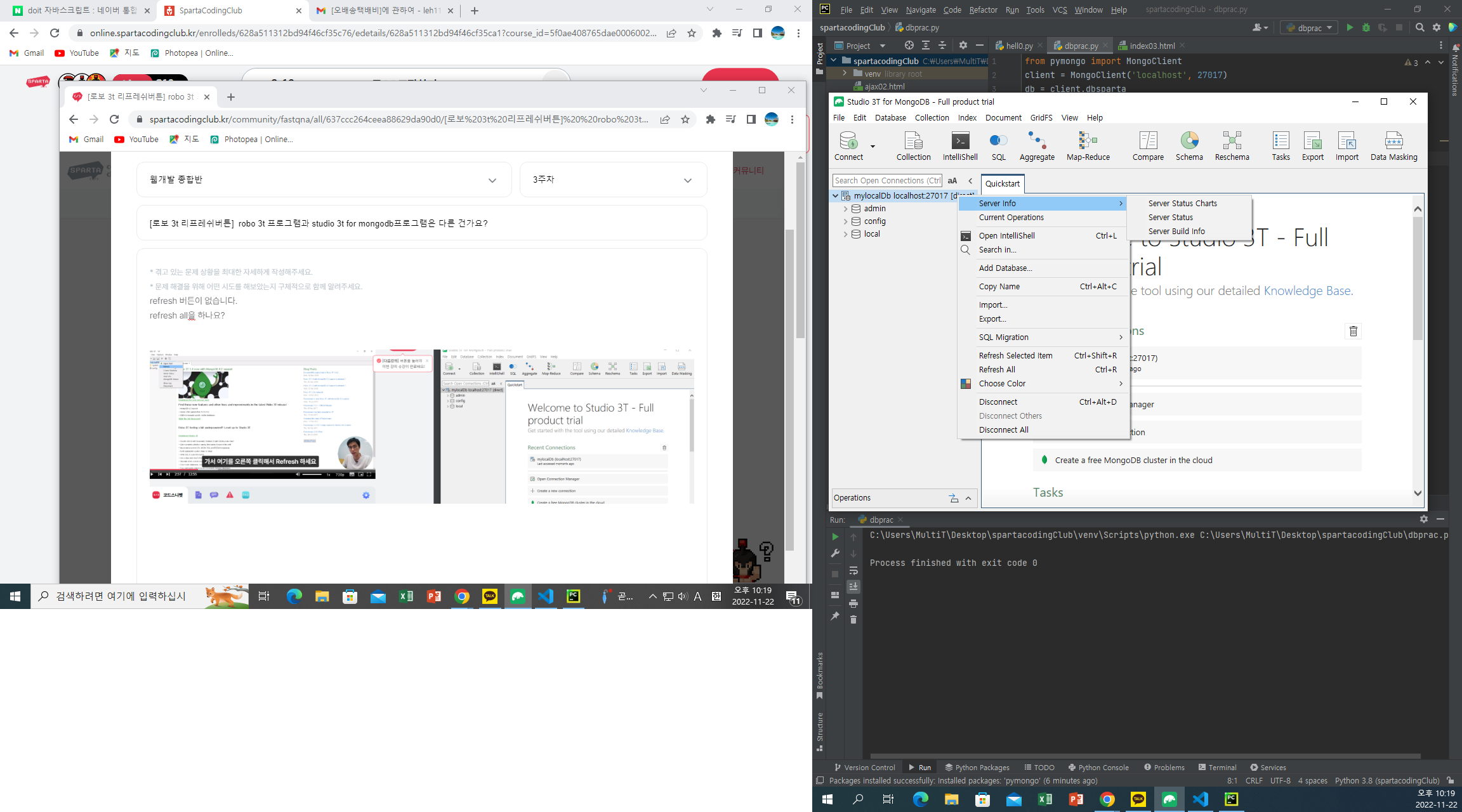Click Current Operations in the context menu
Image resolution: width=1462 pixels, height=812 pixels.
point(1044,218)
